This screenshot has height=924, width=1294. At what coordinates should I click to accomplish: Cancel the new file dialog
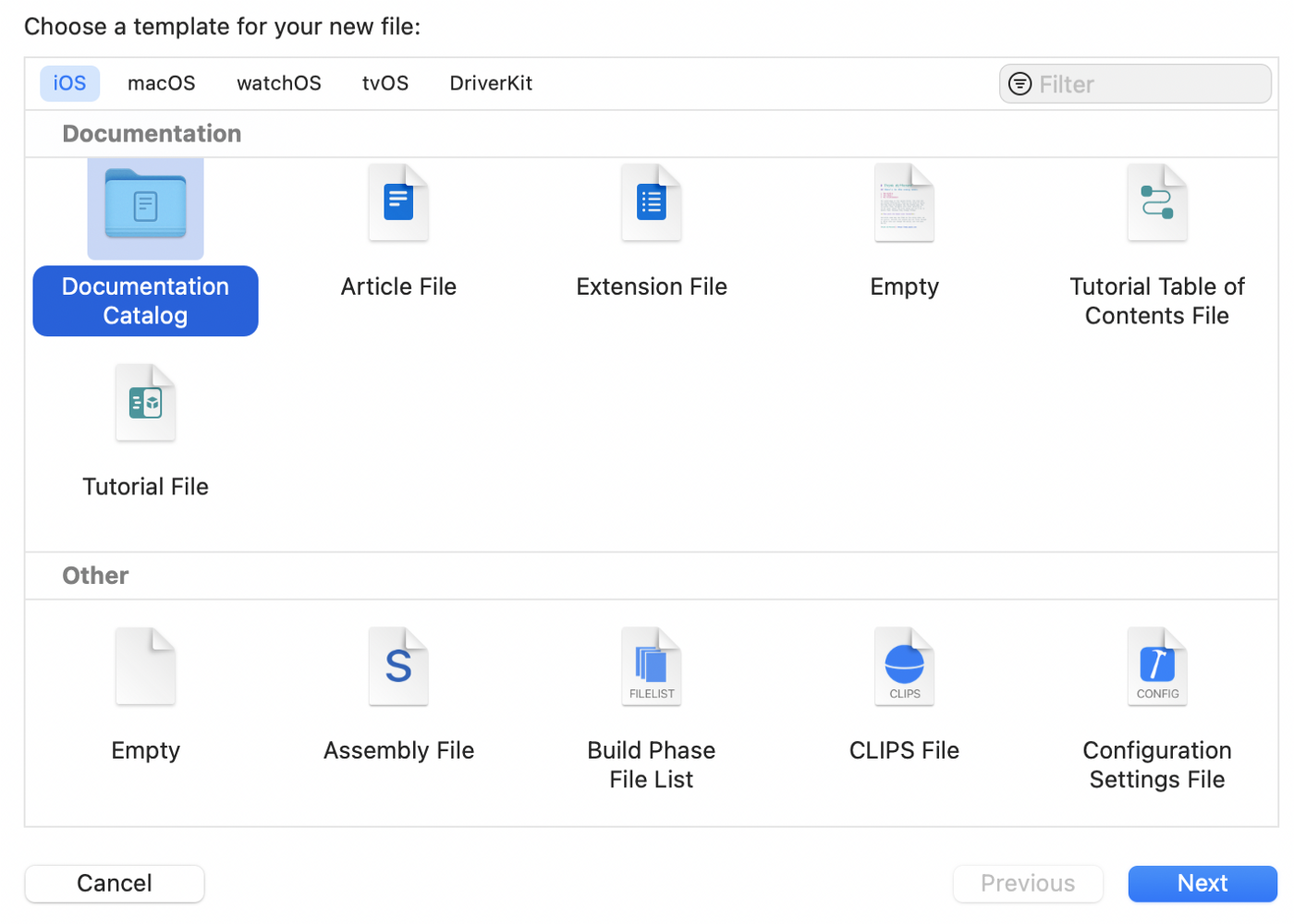click(115, 883)
